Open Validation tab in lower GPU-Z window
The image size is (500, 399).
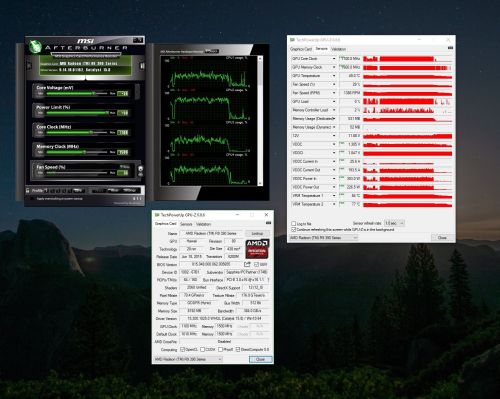point(203,224)
